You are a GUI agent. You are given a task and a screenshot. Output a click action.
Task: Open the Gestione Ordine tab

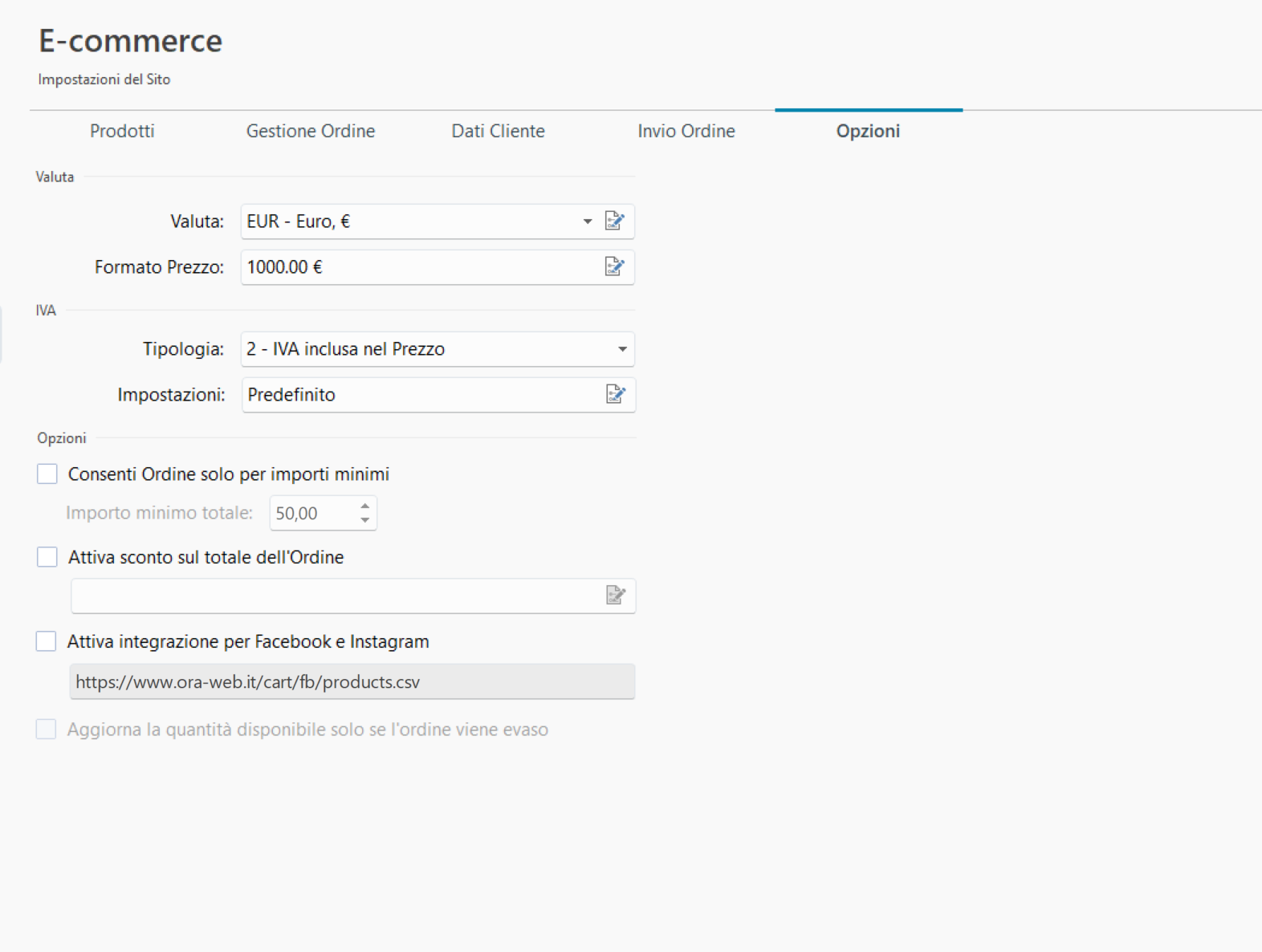tap(310, 131)
